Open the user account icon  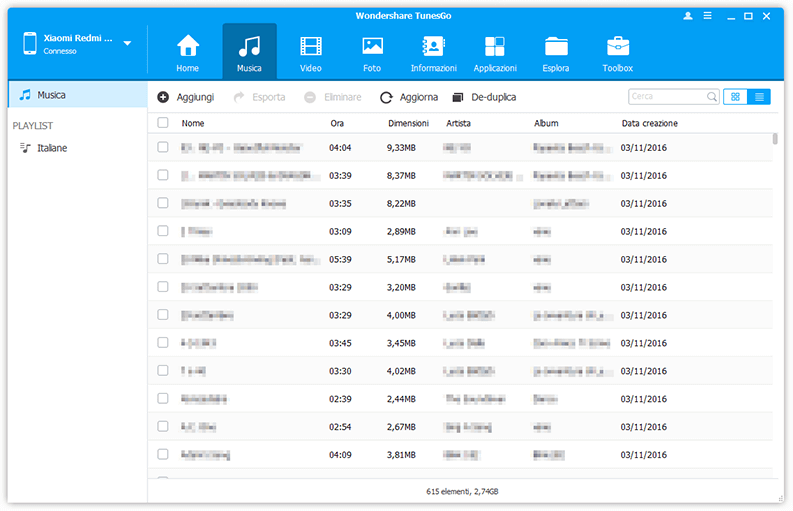[x=688, y=16]
